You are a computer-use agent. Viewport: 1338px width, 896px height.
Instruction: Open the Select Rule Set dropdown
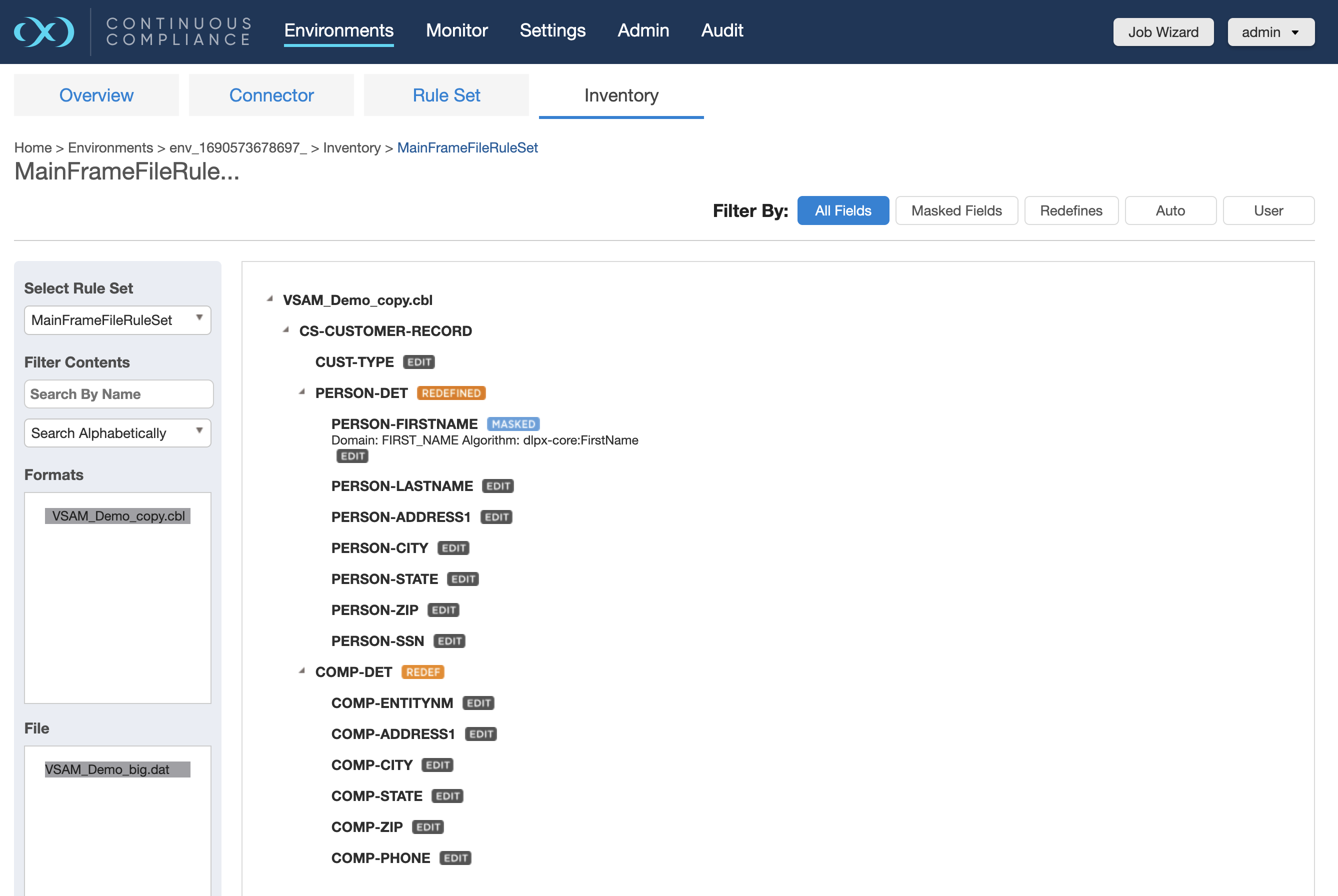[117, 320]
